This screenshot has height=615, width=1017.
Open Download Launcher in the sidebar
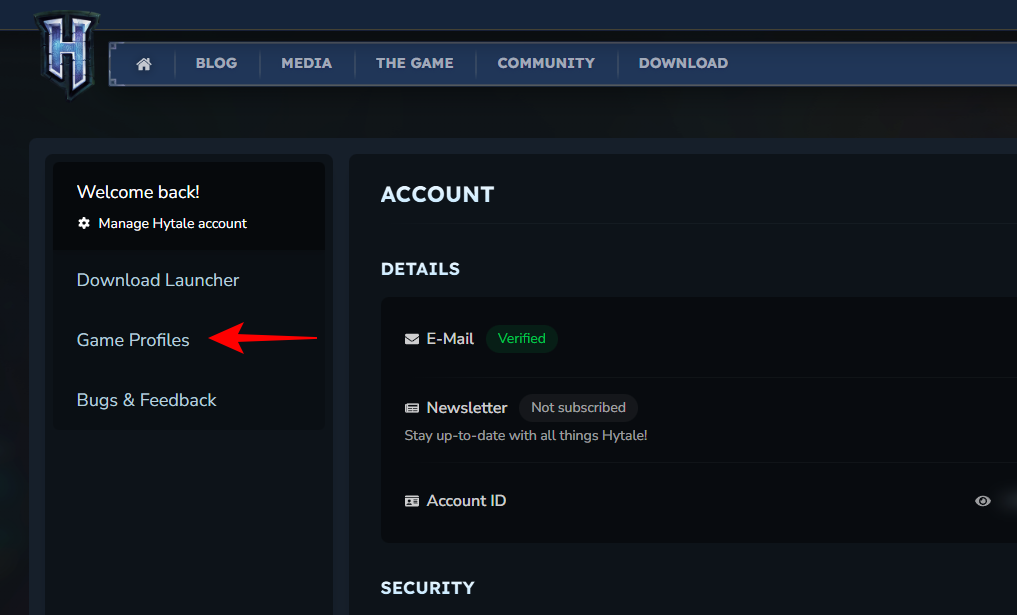(158, 280)
